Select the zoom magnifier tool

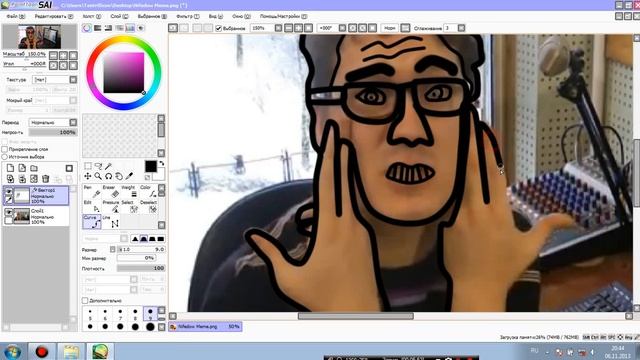click(98, 176)
